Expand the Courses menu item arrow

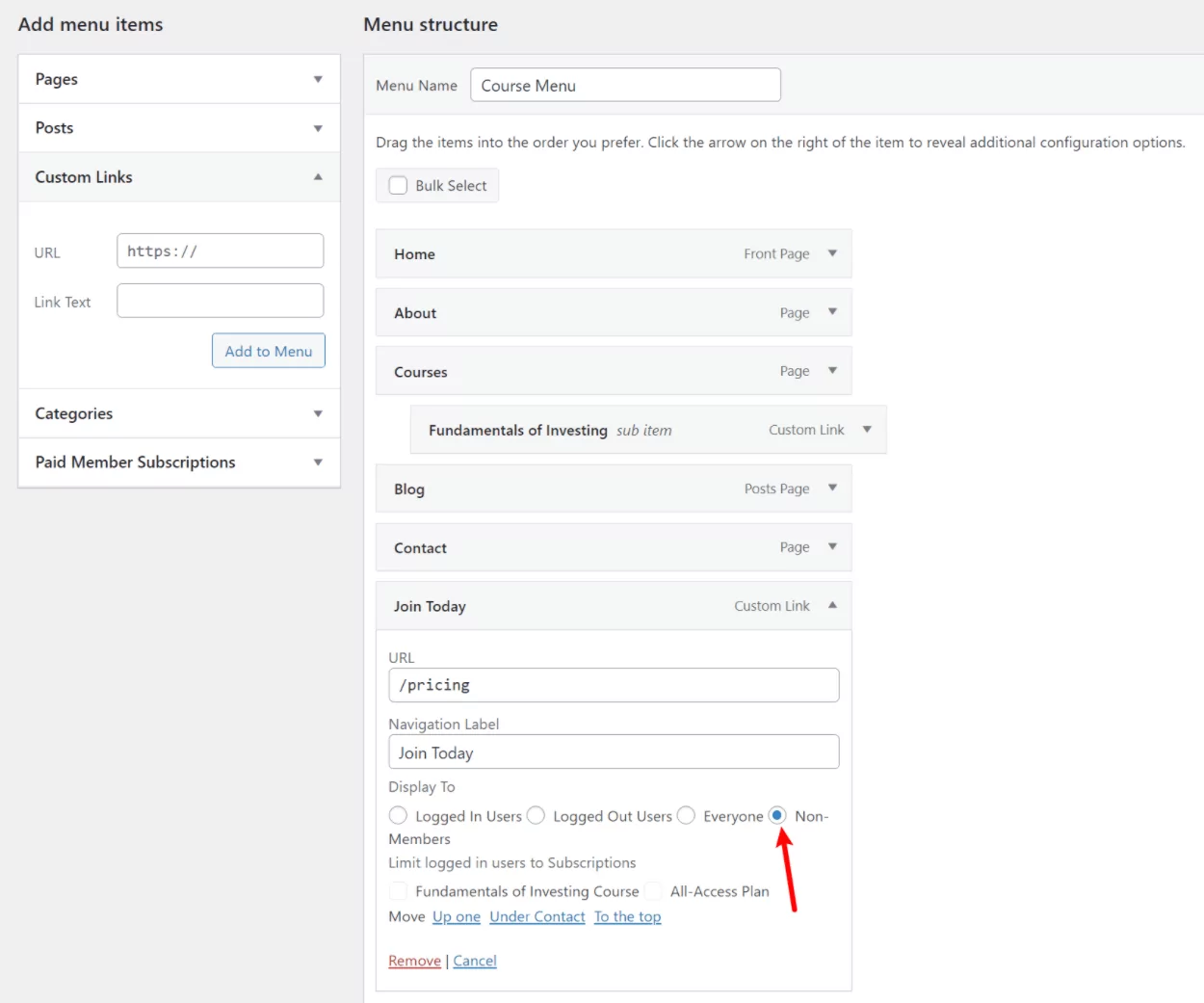tap(832, 371)
